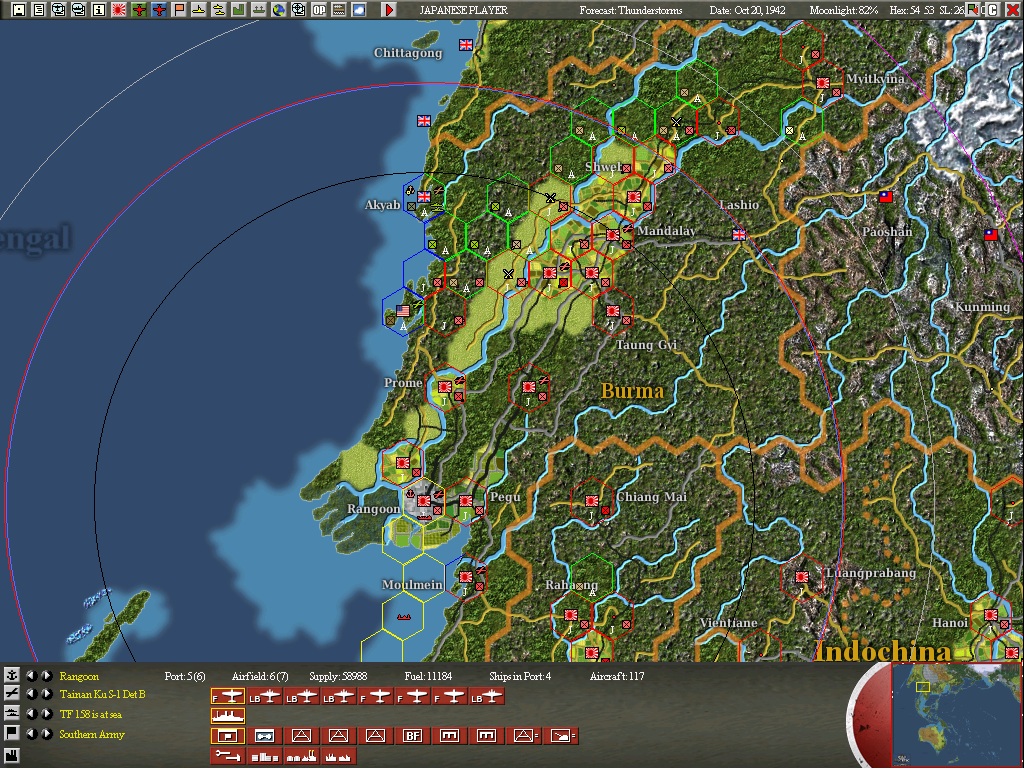
Task: Click the repair shipyard wrench industry button
Action: pyautogui.click(x=228, y=756)
